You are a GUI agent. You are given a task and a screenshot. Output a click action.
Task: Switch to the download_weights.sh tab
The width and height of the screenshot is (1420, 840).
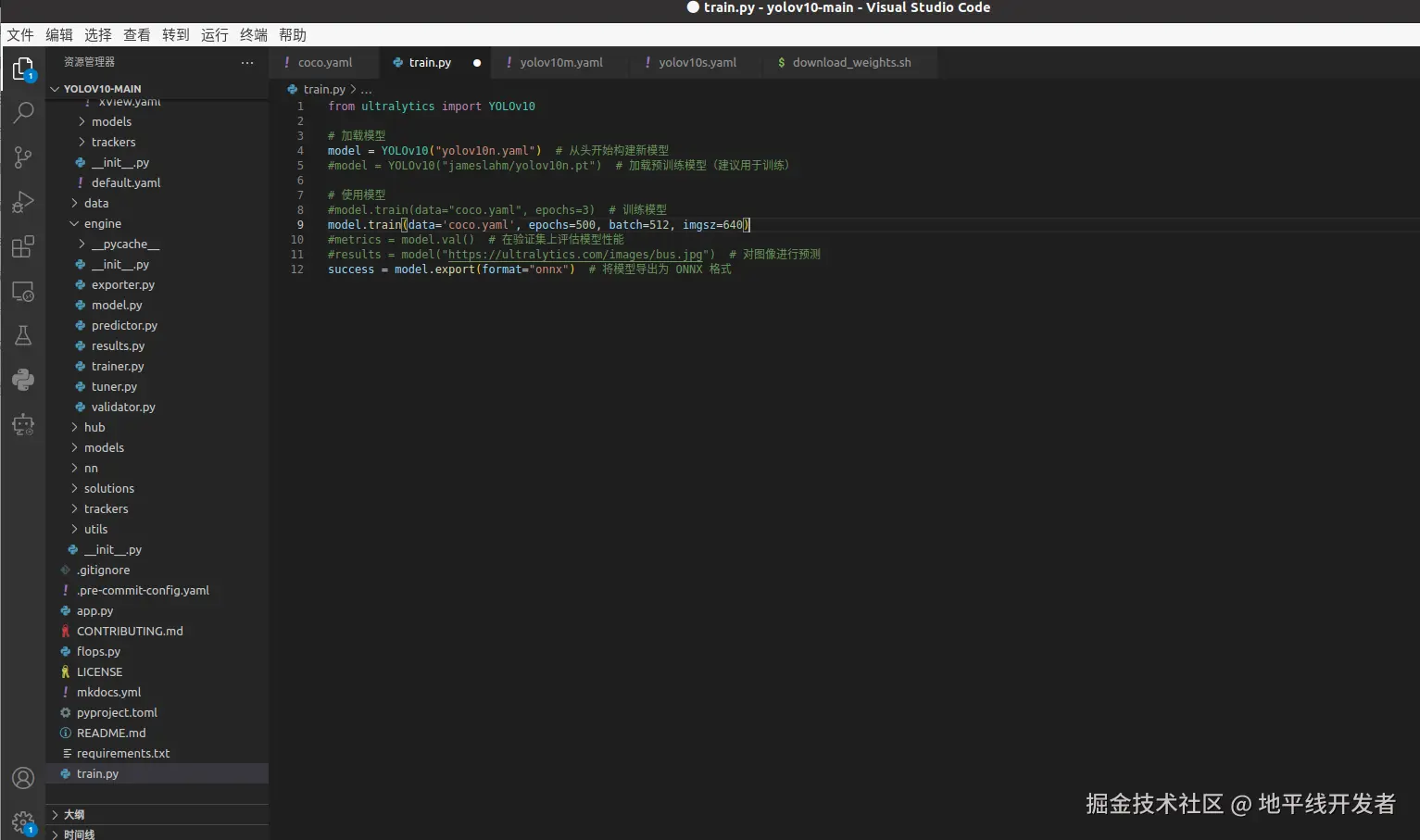pos(850,63)
